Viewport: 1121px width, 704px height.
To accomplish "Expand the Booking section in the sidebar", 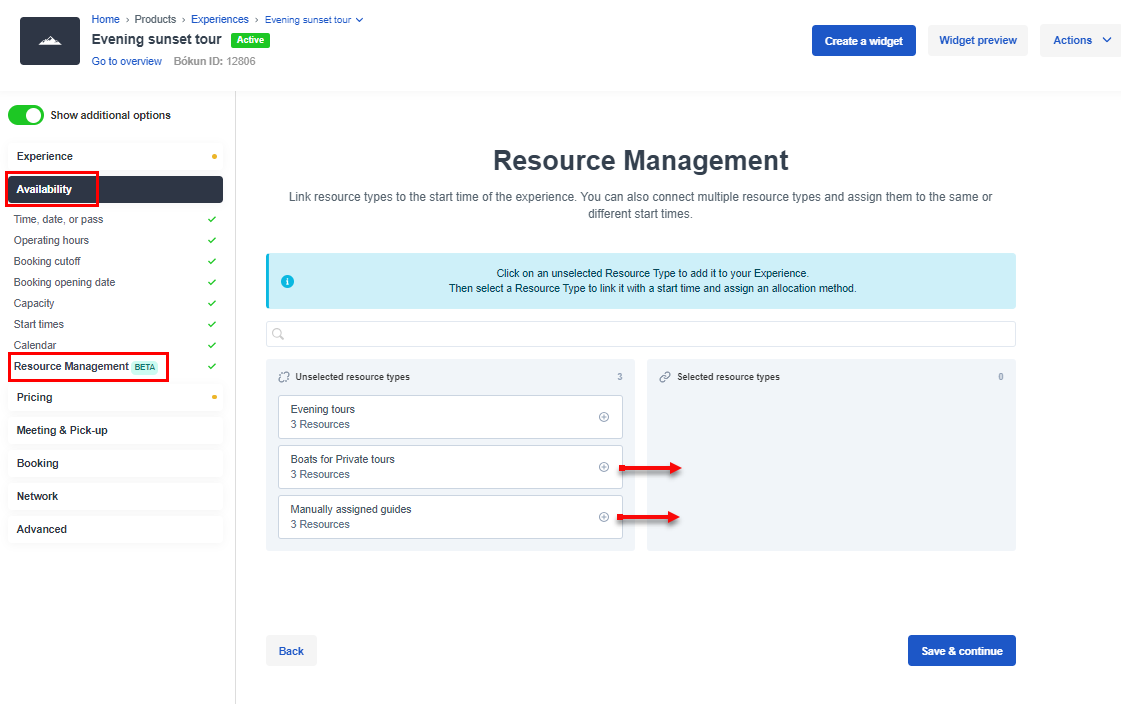I will 37,463.
